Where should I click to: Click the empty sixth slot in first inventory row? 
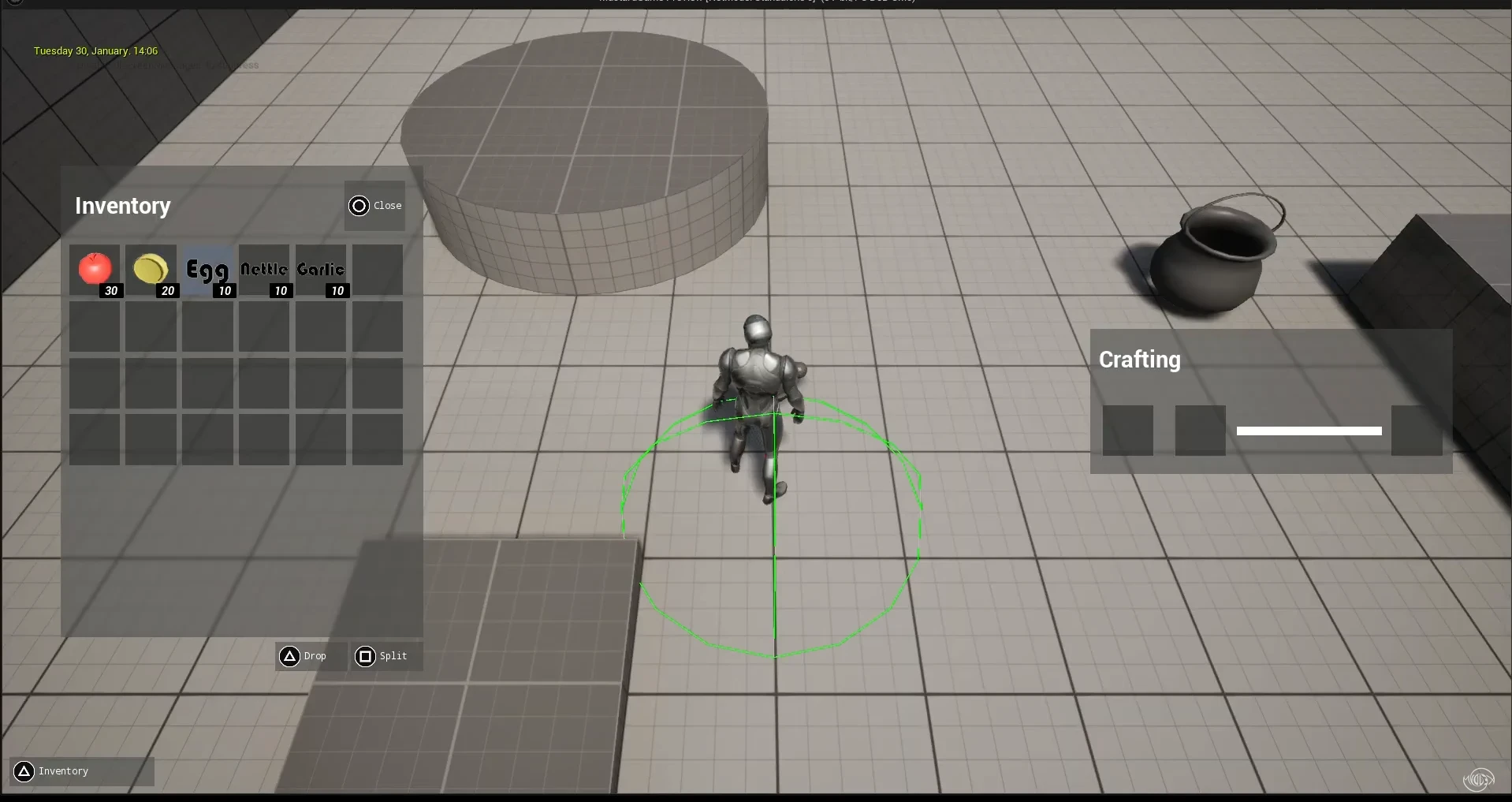(x=378, y=270)
